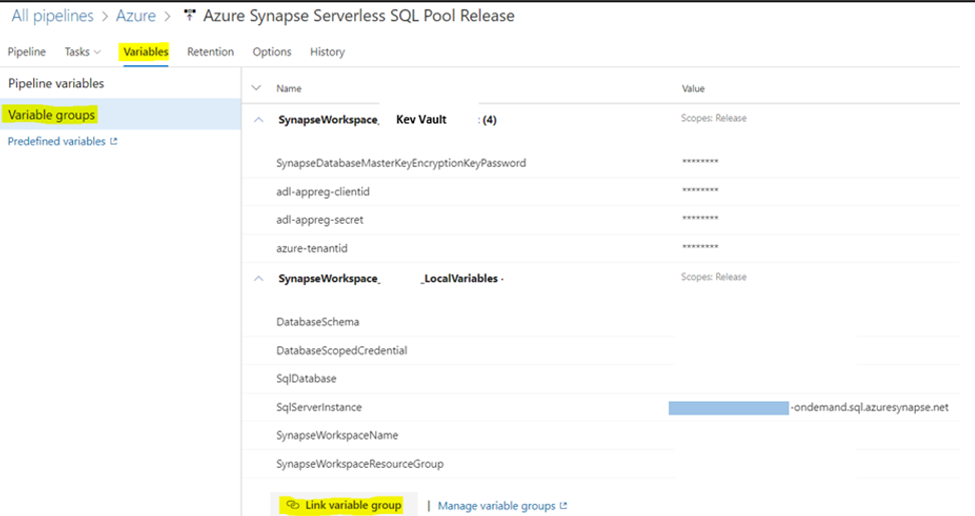Open the All pipelines breadcrumb
The width and height of the screenshot is (975, 516).
52,16
